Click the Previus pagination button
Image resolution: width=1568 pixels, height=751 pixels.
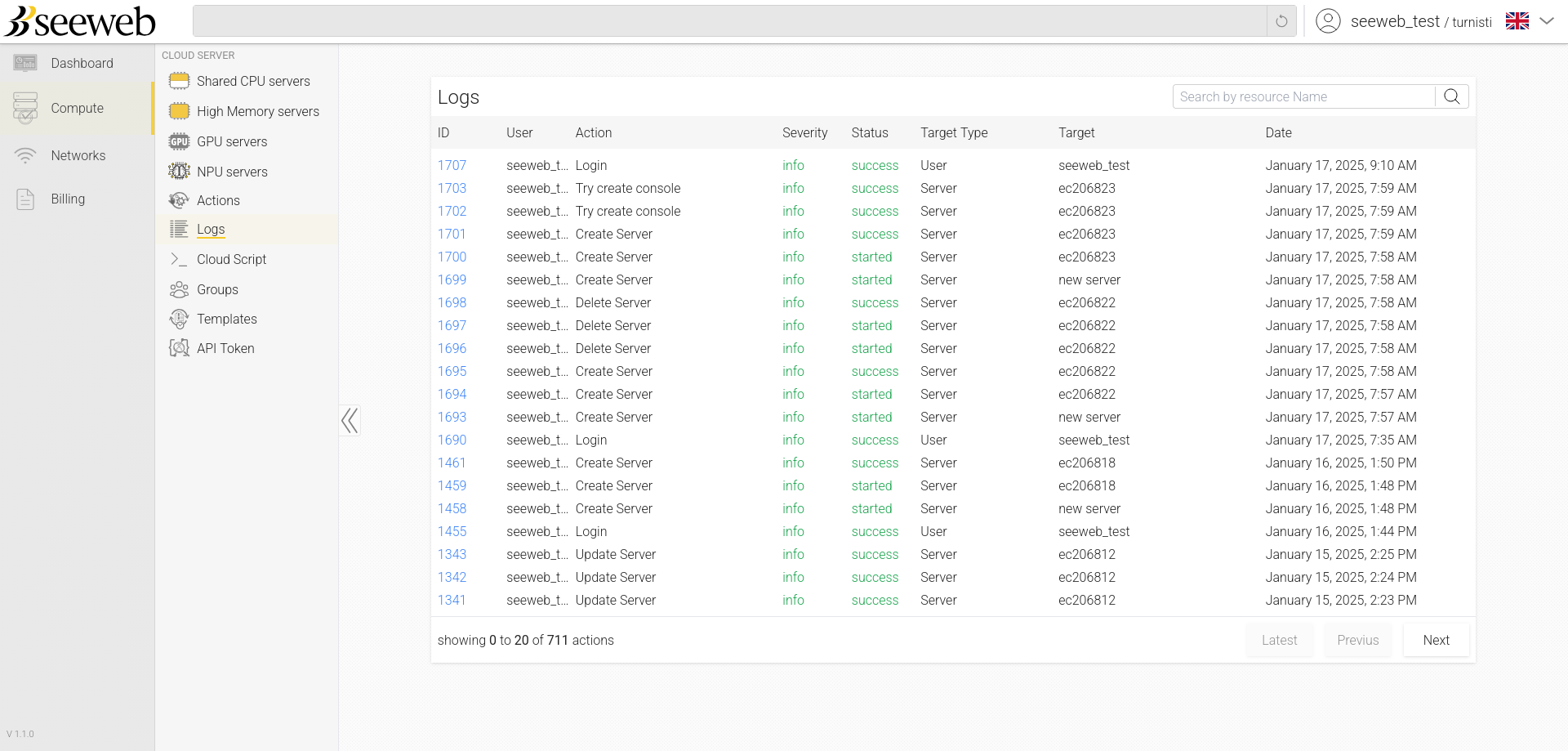click(x=1357, y=640)
